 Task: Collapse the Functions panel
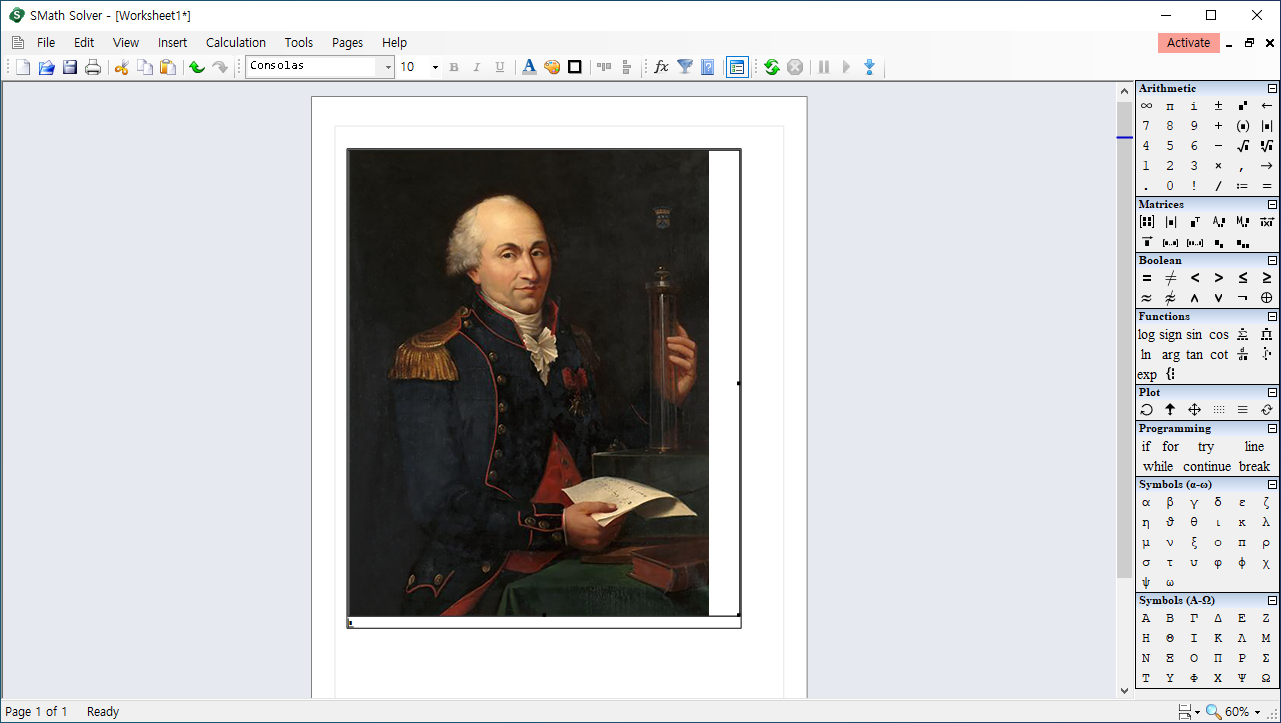(x=1272, y=317)
